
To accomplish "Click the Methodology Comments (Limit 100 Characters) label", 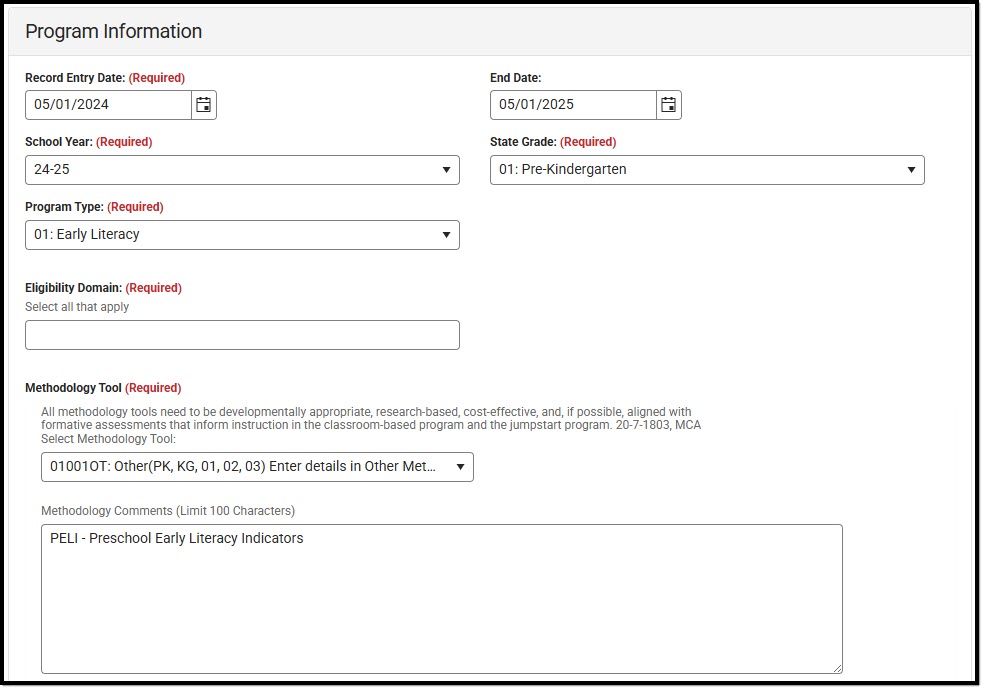I will (168, 511).
